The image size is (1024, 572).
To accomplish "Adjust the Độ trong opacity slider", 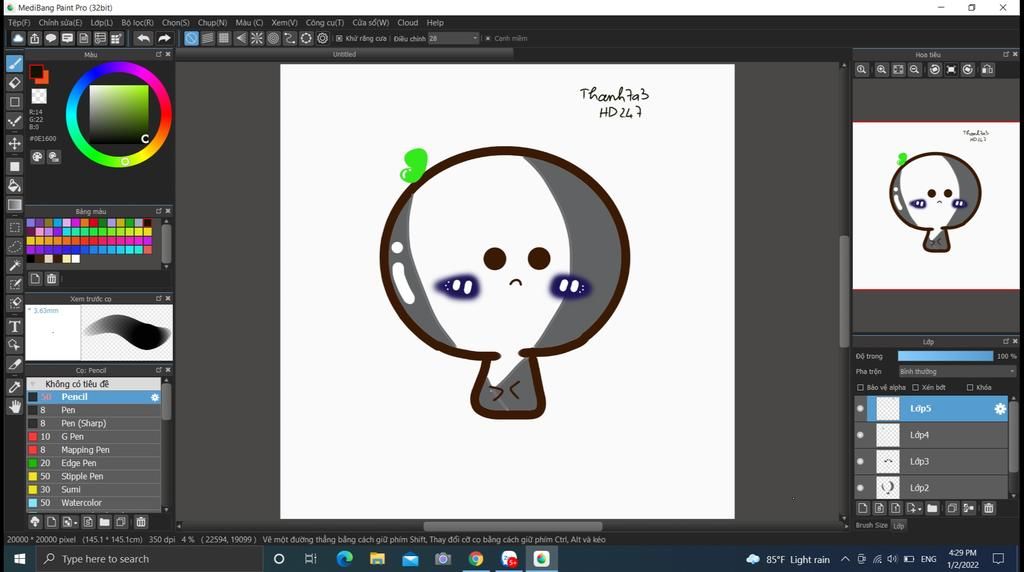I will point(945,356).
